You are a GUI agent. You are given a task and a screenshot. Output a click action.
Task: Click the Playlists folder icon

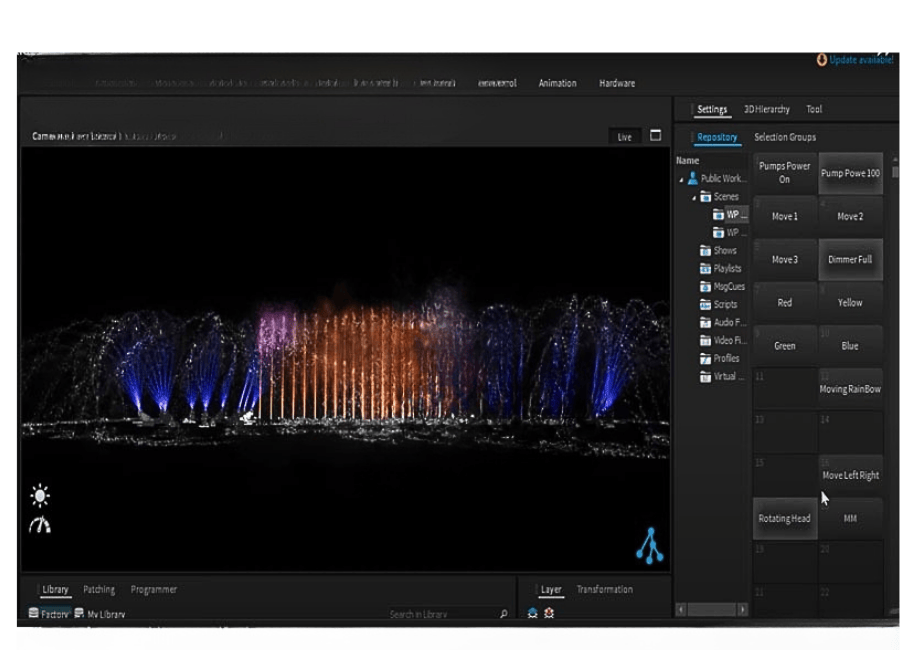(705, 268)
